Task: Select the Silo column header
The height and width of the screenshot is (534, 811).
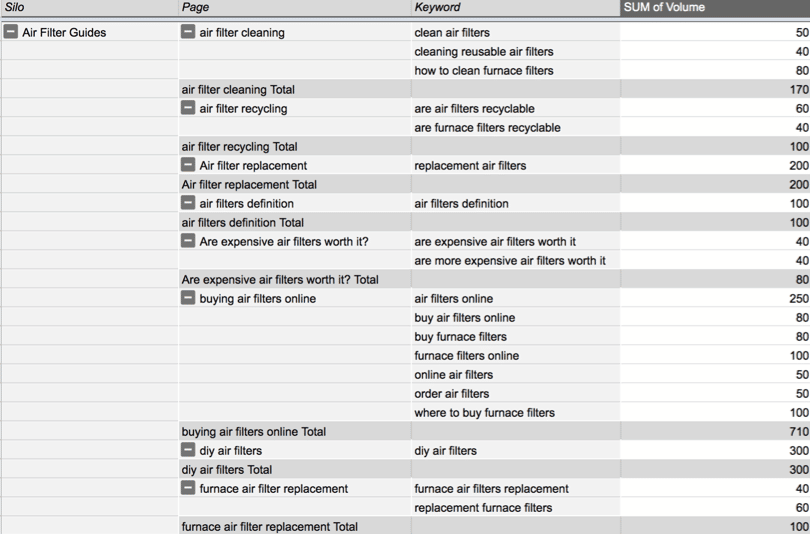Action: [89, 8]
